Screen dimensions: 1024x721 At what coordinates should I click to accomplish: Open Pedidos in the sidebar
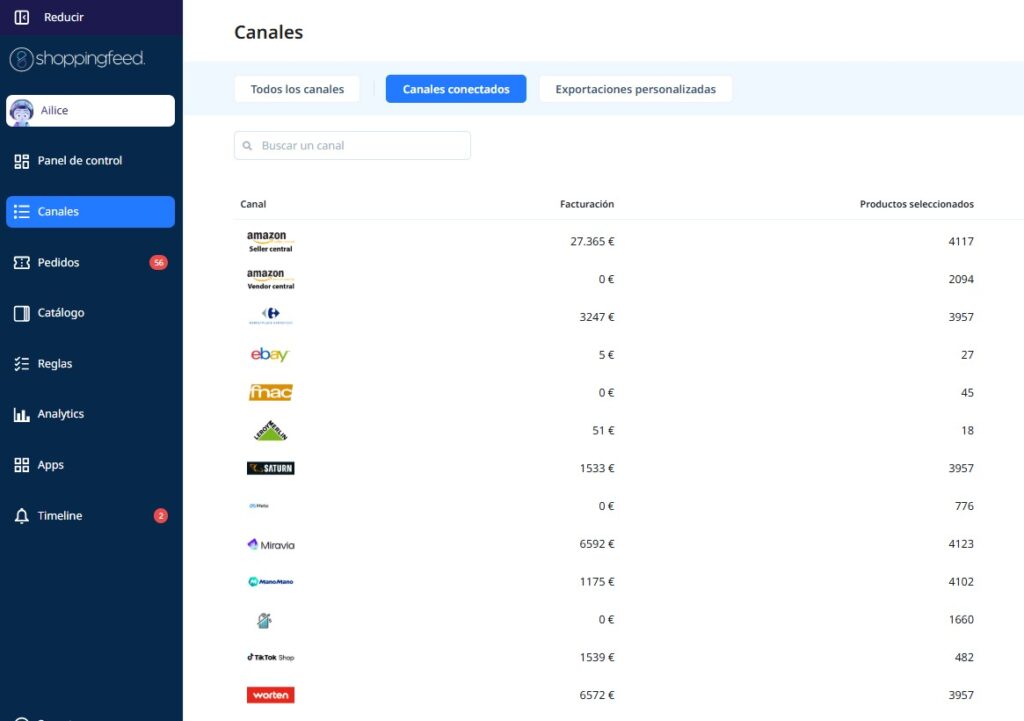click(x=90, y=263)
